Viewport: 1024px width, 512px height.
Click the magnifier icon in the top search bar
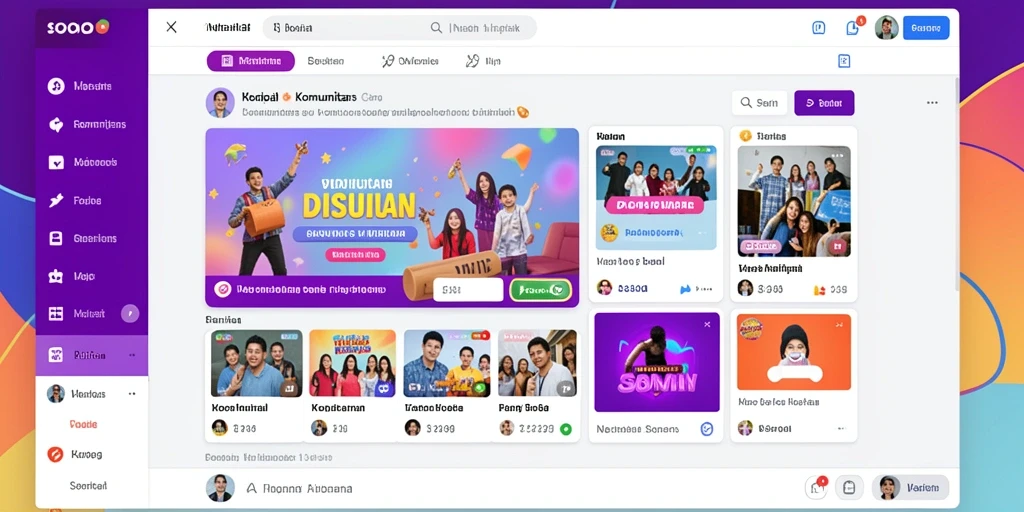pyautogui.click(x=436, y=28)
